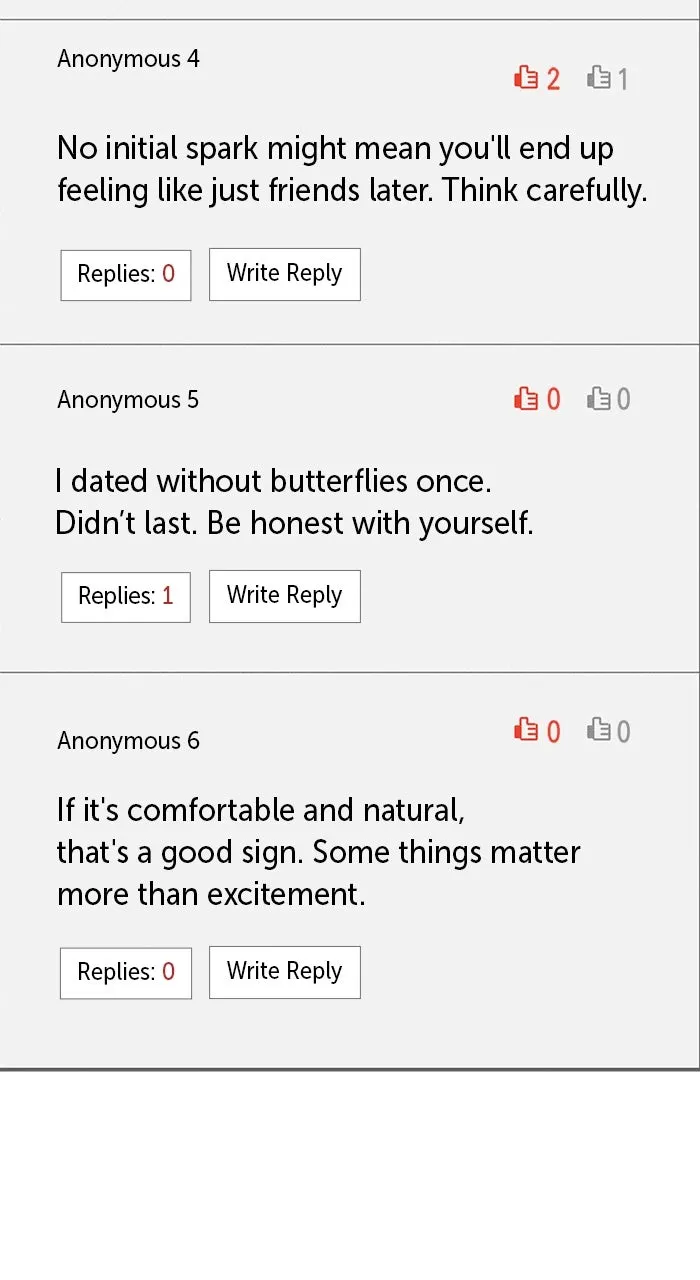Dislike Anonymous 5's comment with thumbs-down icon
Screen dimensions: 700x1280
pos(599,399)
